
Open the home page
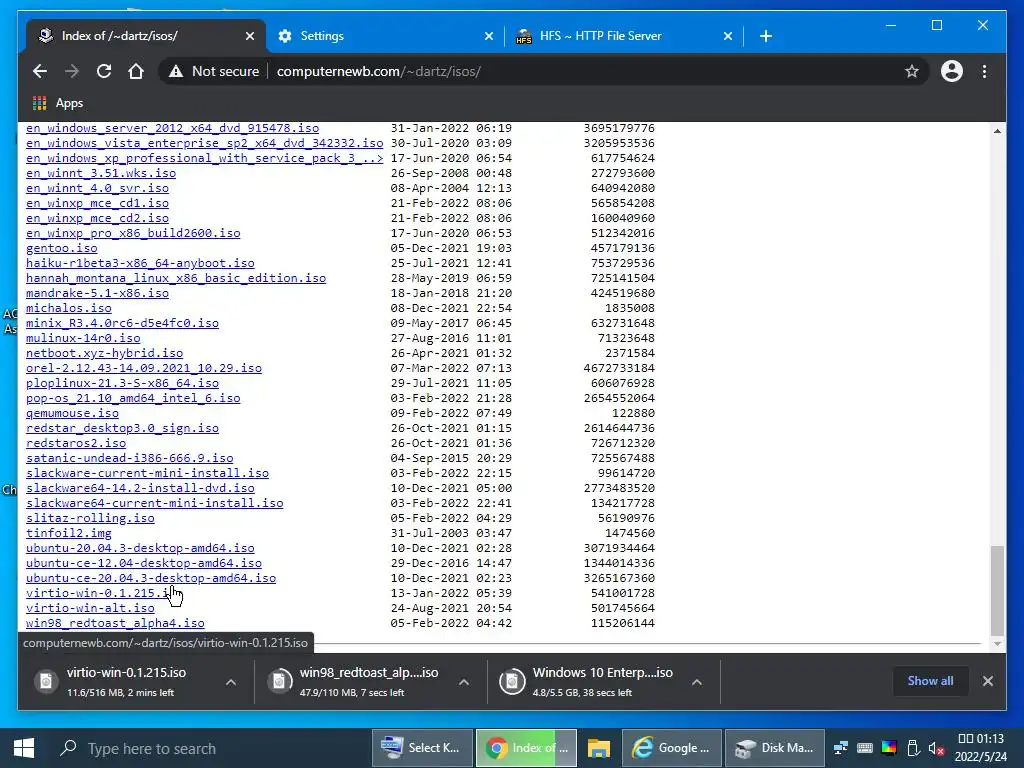coord(136,71)
